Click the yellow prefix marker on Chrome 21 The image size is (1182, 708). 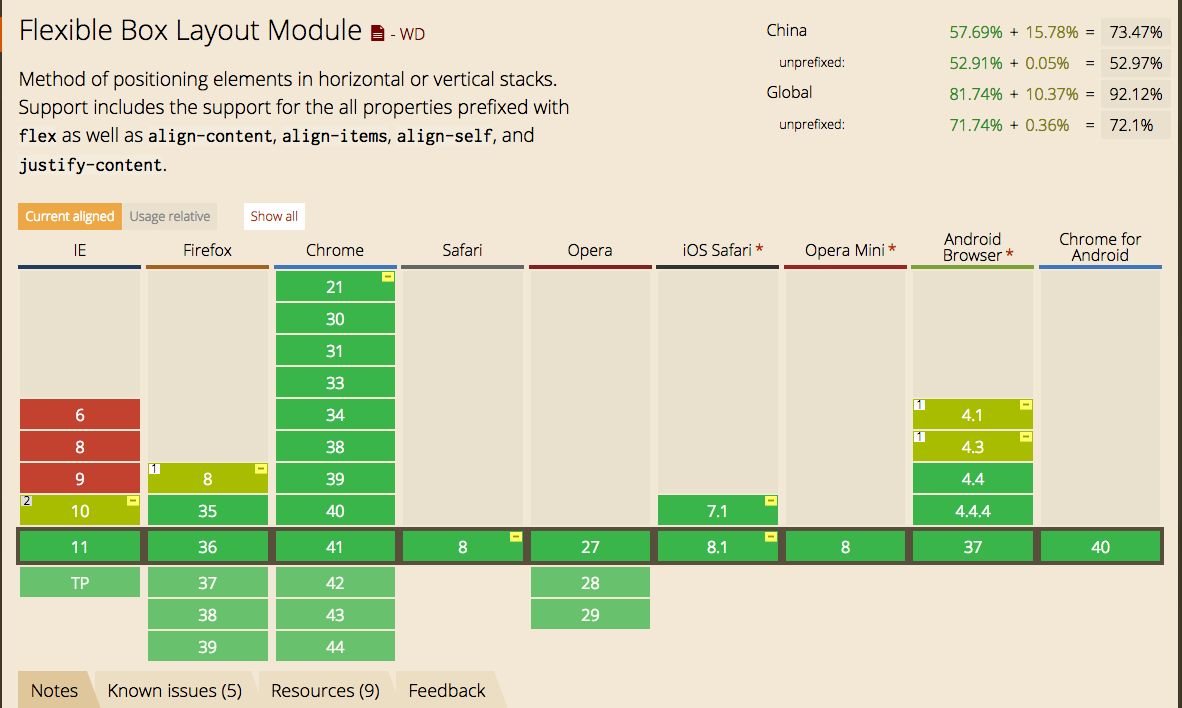387,277
